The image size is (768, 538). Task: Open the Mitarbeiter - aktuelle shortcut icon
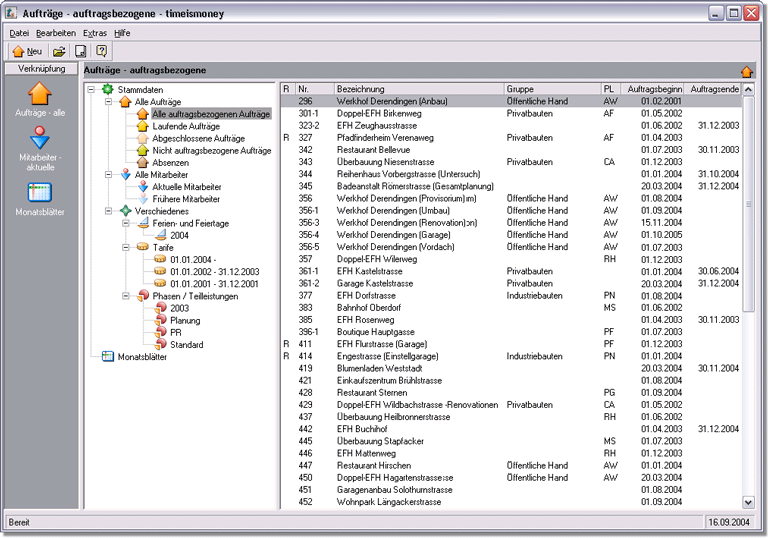(40, 139)
